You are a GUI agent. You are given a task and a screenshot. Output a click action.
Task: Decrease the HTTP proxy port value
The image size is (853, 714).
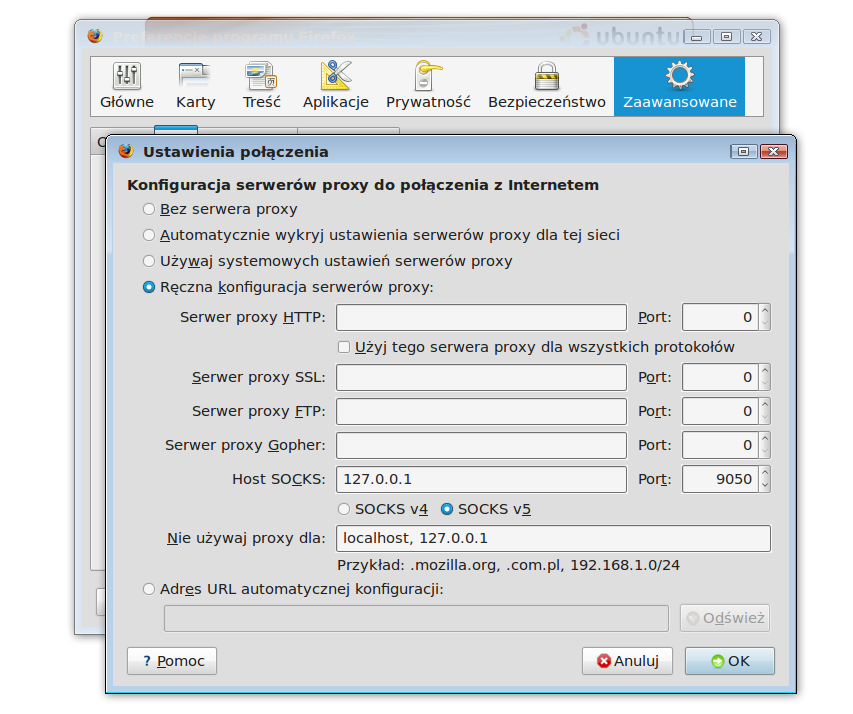pyautogui.click(x=765, y=323)
